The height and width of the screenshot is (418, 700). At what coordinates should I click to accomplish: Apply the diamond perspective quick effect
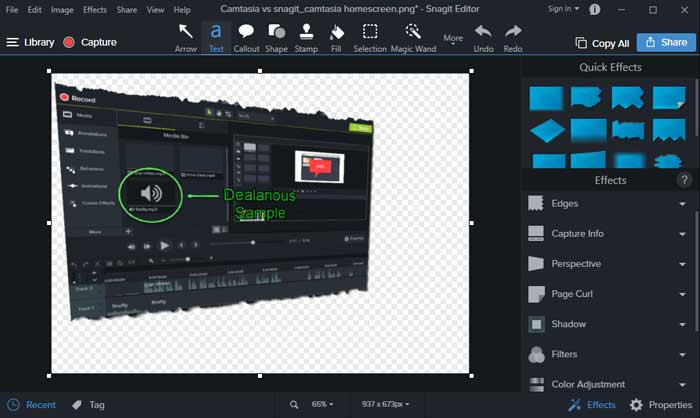coord(547,130)
